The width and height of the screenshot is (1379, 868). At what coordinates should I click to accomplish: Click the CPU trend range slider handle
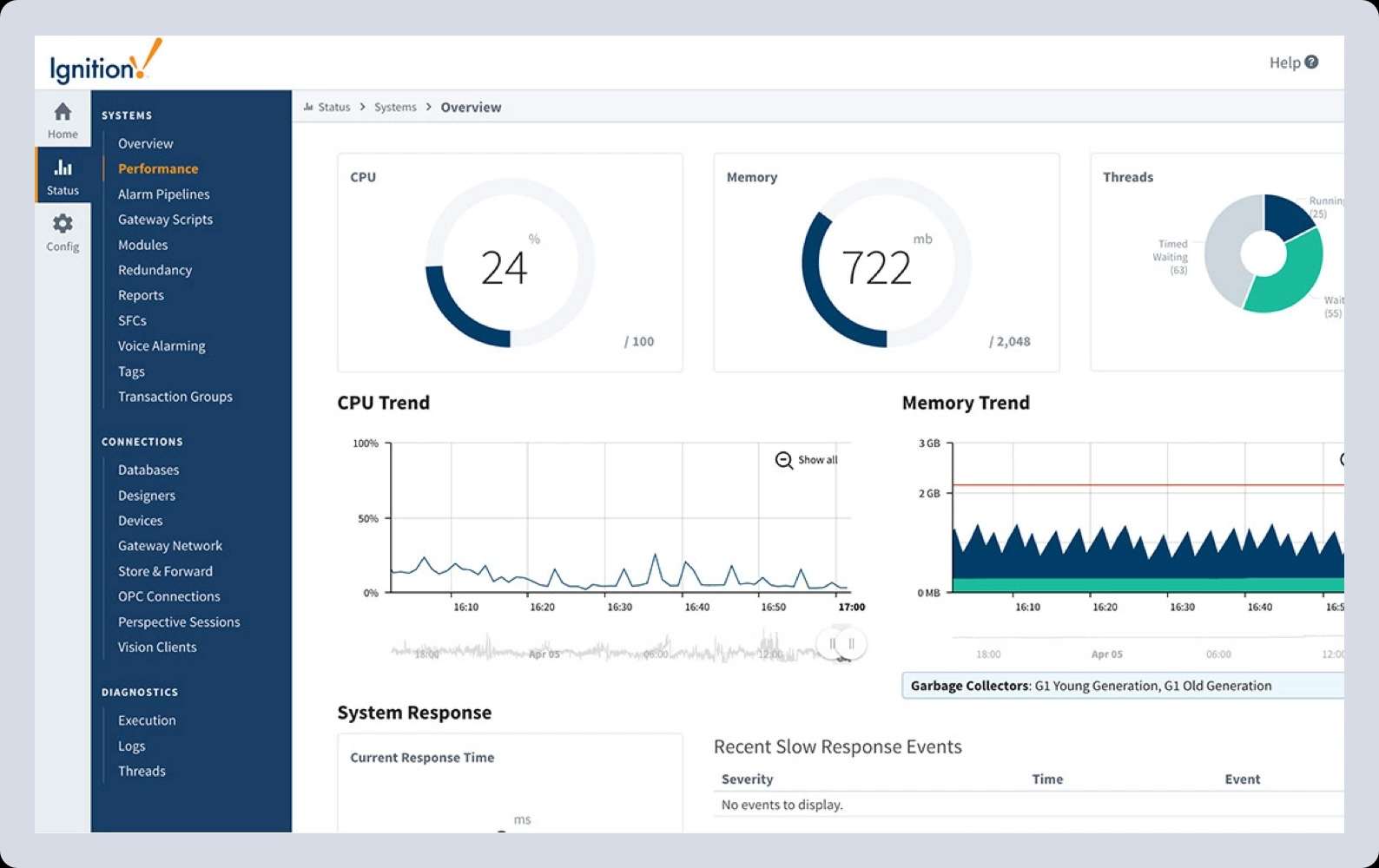[841, 644]
